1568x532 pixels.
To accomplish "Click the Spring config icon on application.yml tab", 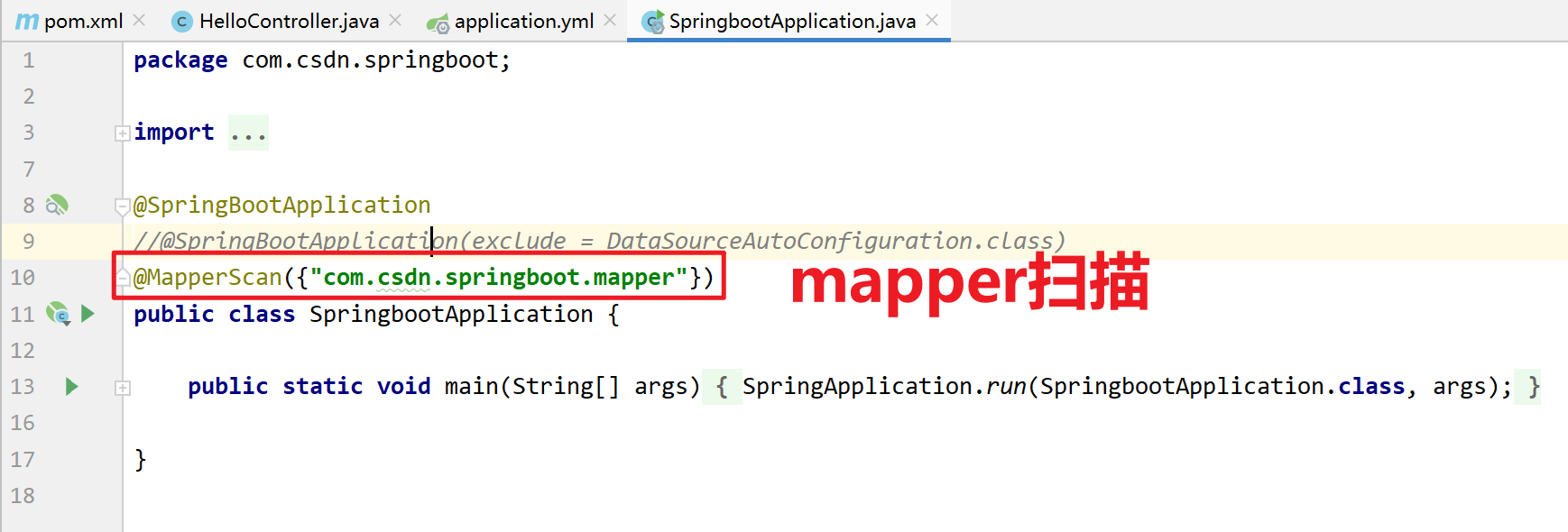I will tap(438, 23).
